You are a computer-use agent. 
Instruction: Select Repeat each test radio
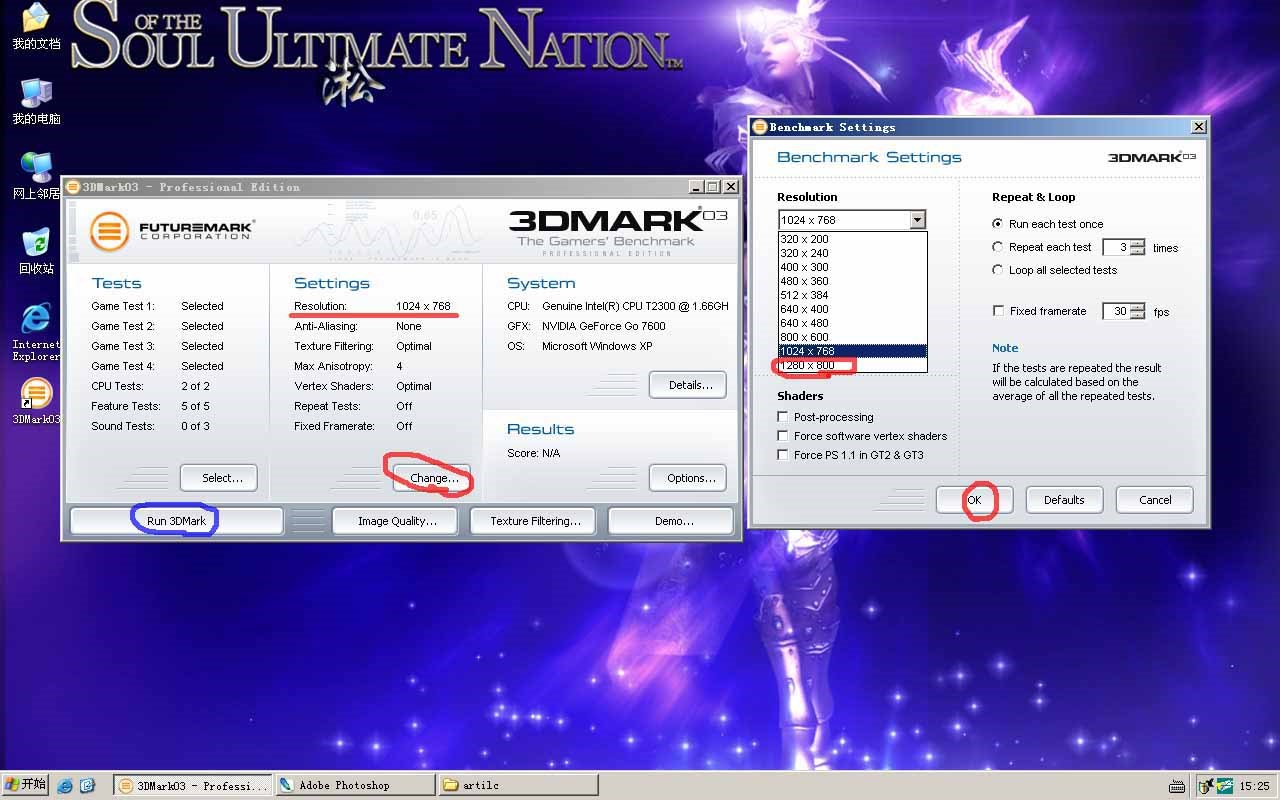[998, 247]
